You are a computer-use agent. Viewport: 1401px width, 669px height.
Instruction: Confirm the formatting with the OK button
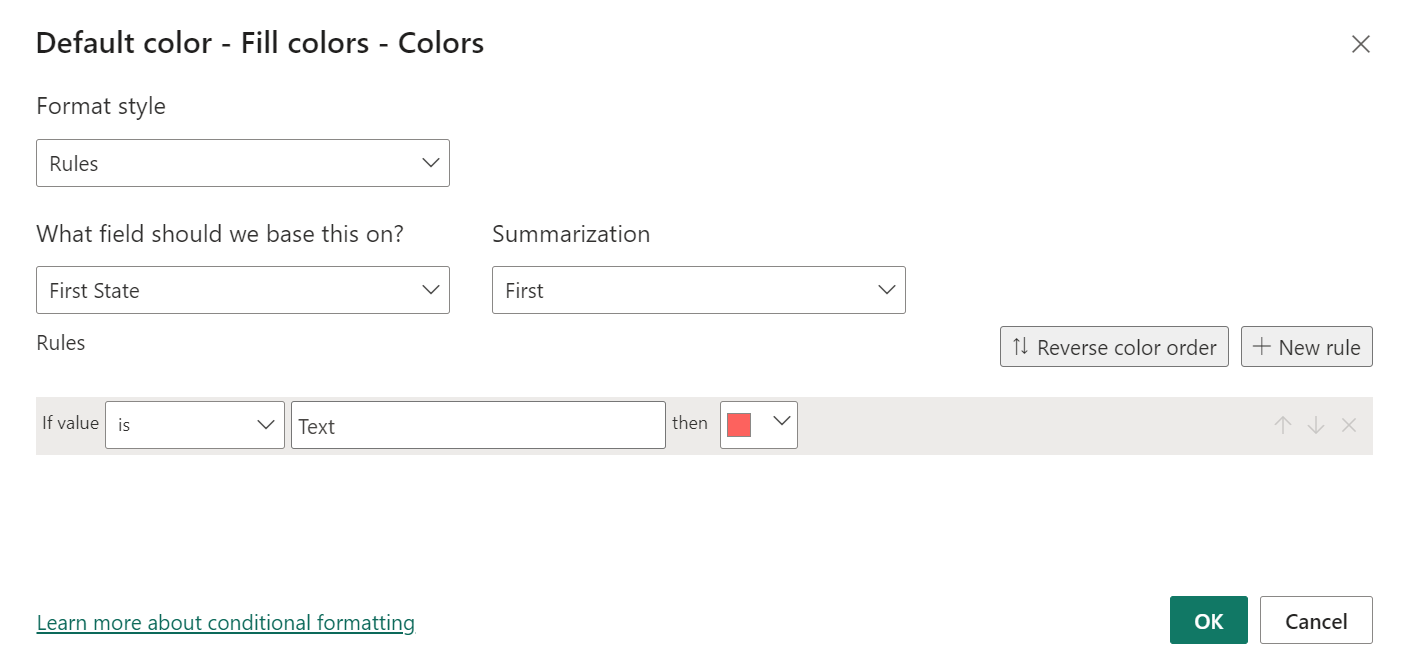coord(1208,621)
